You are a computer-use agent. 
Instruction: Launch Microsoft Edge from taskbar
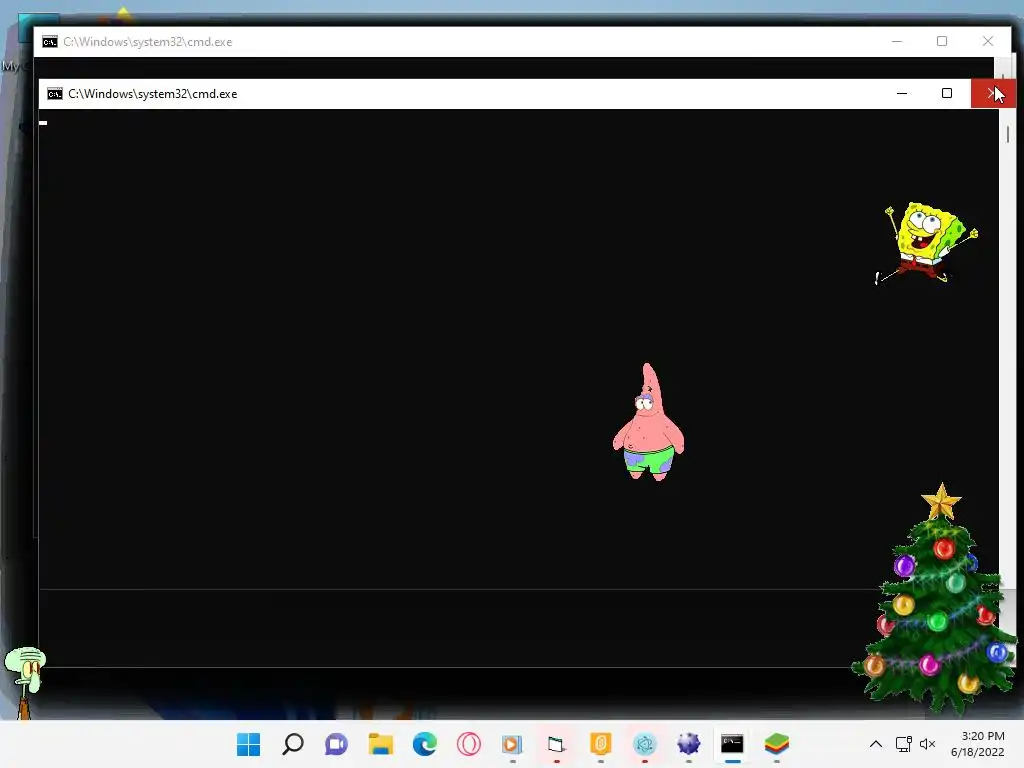pos(424,744)
